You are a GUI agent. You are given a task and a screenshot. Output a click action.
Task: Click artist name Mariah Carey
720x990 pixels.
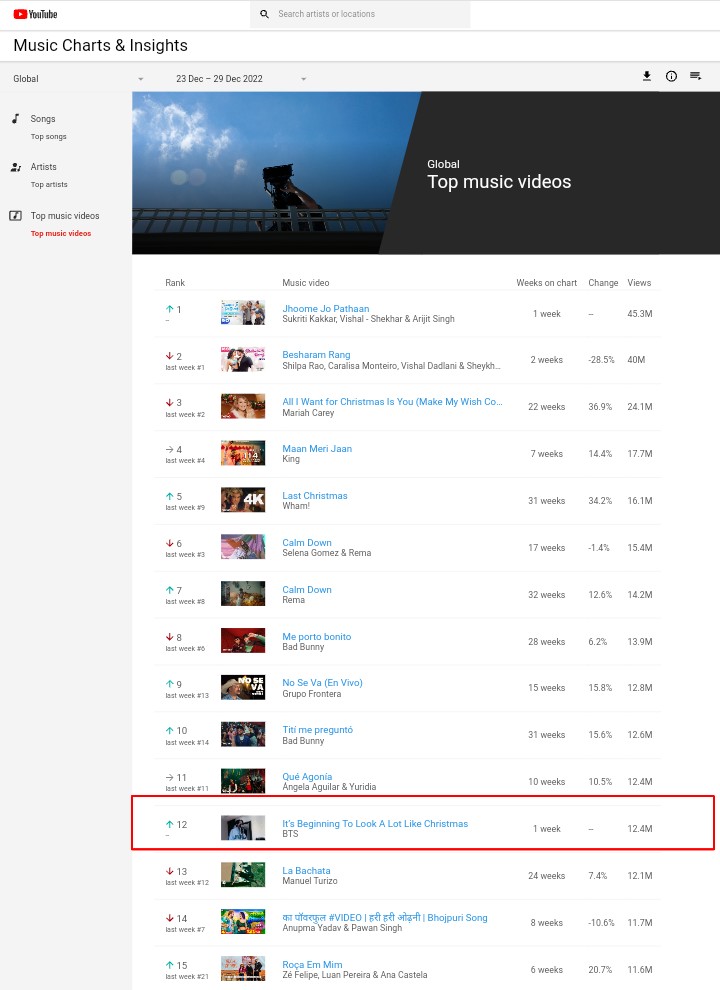(x=308, y=413)
